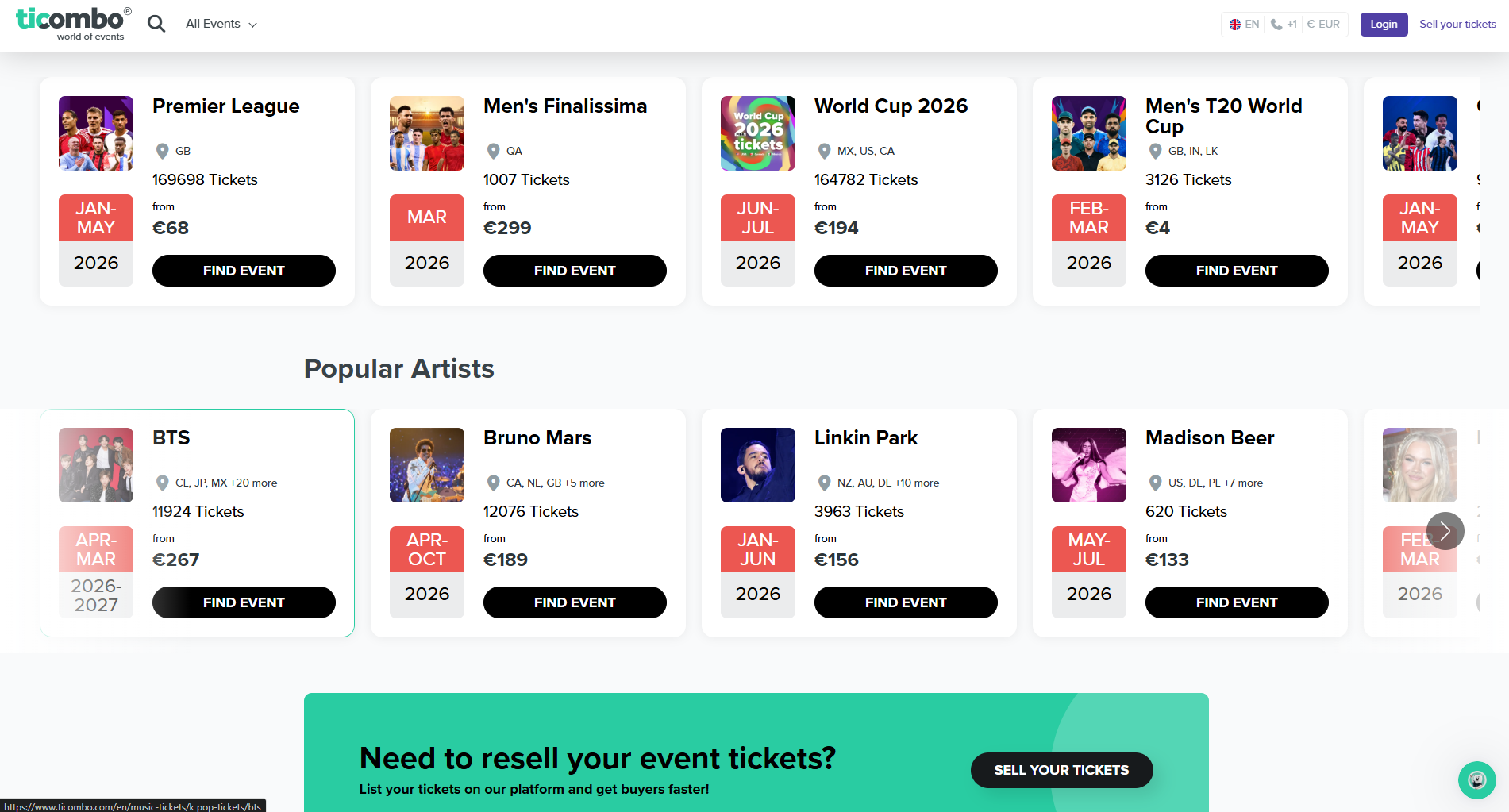Open the Sell your tickets link
The height and width of the screenshot is (812, 1509).
(1457, 25)
